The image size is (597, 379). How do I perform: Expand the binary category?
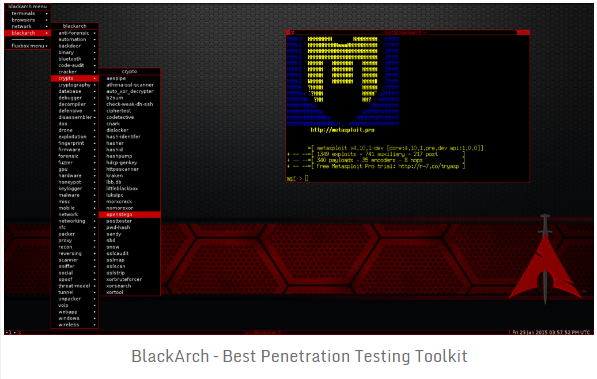click(x=75, y=53)
